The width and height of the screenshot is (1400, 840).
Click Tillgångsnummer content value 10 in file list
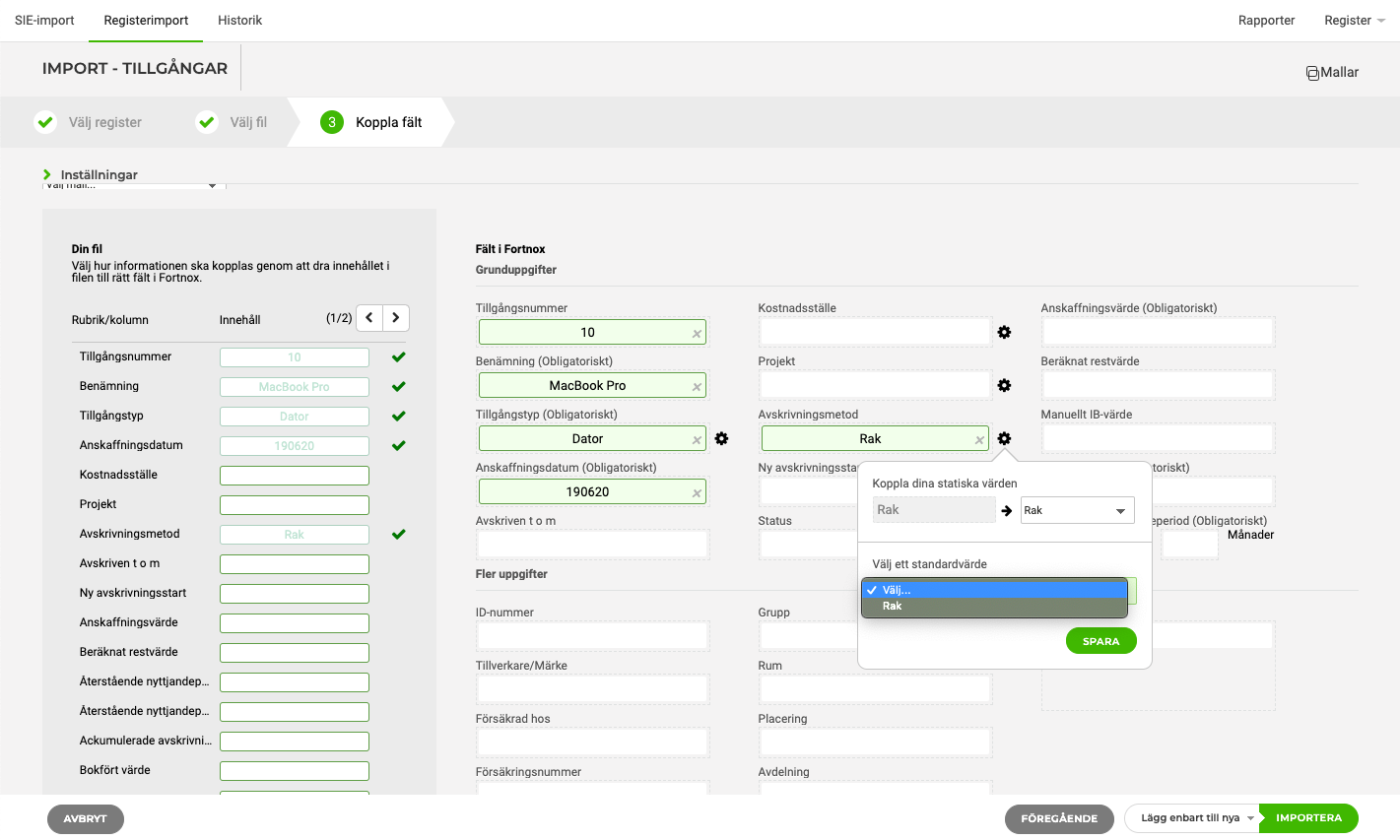[x=295, y=357]
